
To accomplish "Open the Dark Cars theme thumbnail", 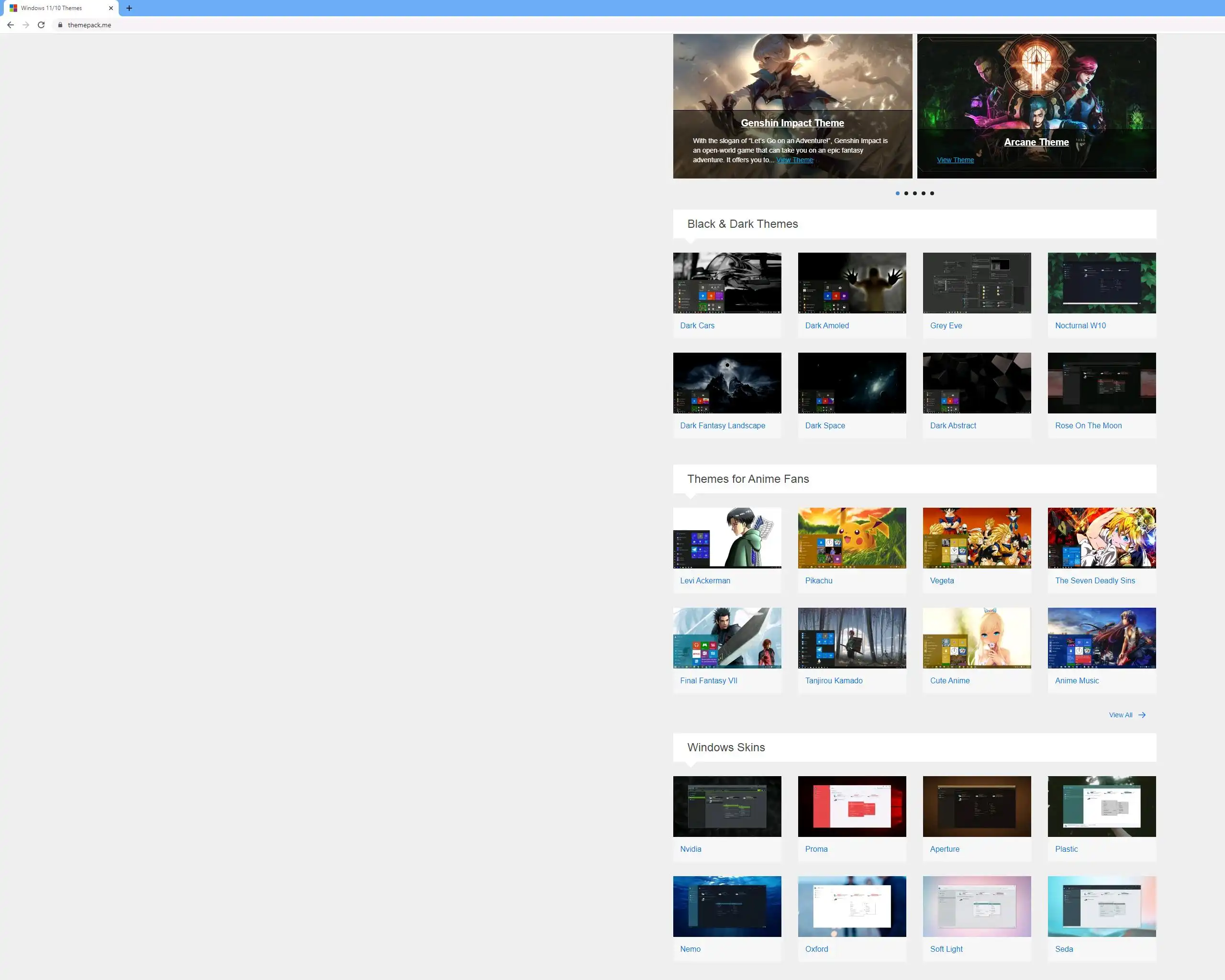I will click(727, 283).
